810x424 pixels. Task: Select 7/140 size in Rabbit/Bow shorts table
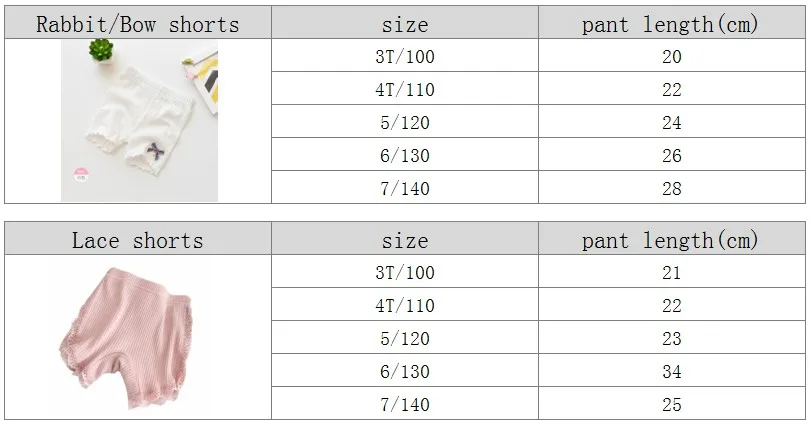[x=405, y=187]
